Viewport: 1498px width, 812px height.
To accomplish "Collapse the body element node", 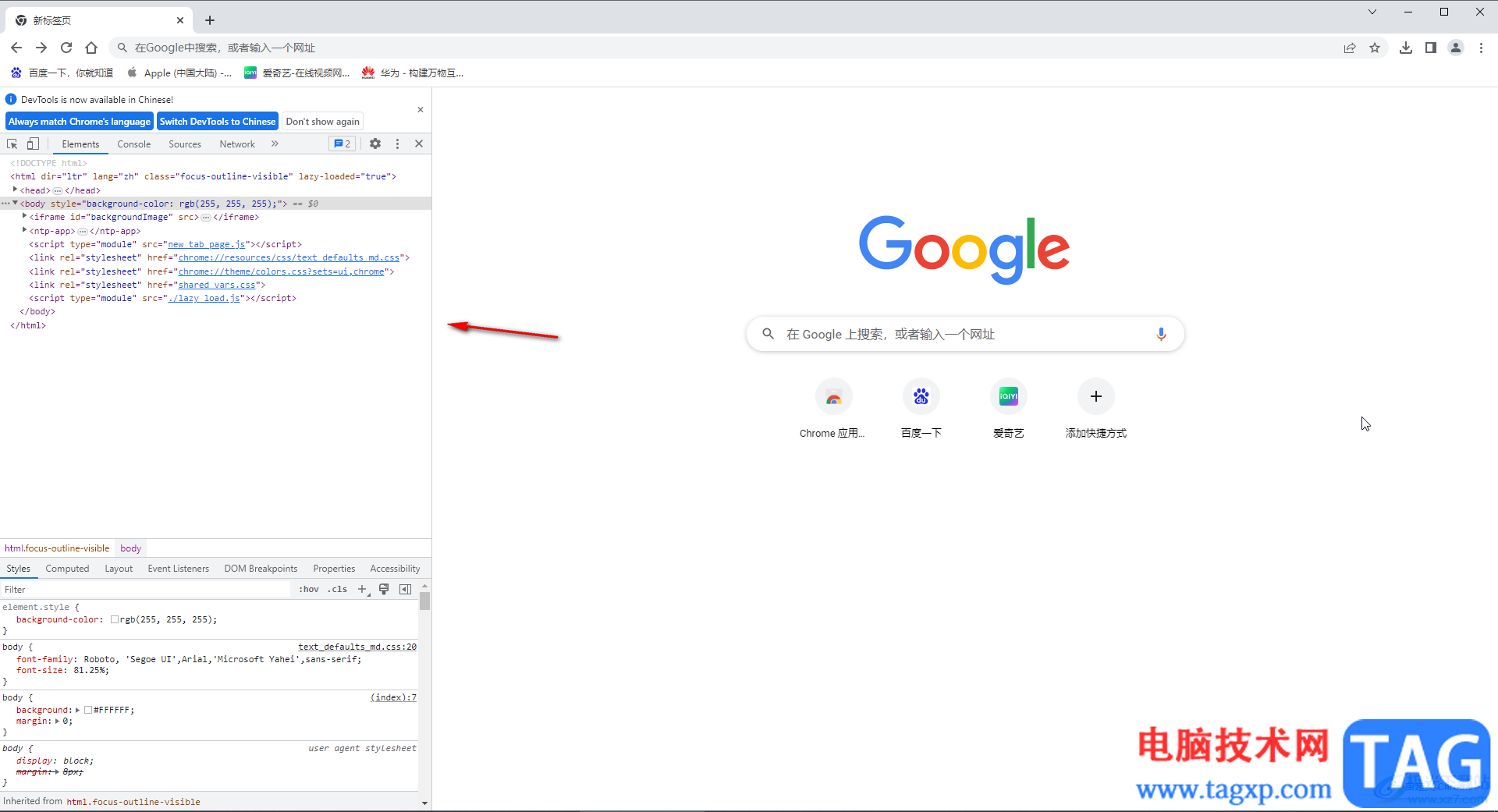I will click(x=15, y=203).
